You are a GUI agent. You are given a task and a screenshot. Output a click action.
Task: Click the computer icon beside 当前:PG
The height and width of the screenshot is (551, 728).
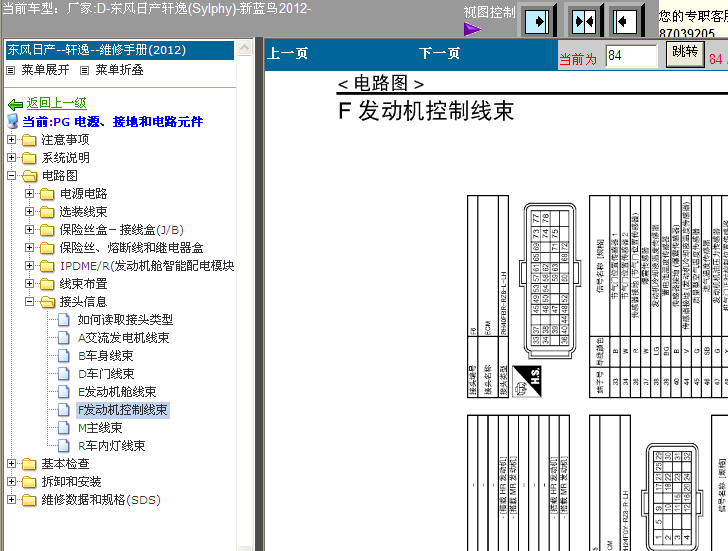(x=13, y=121)
